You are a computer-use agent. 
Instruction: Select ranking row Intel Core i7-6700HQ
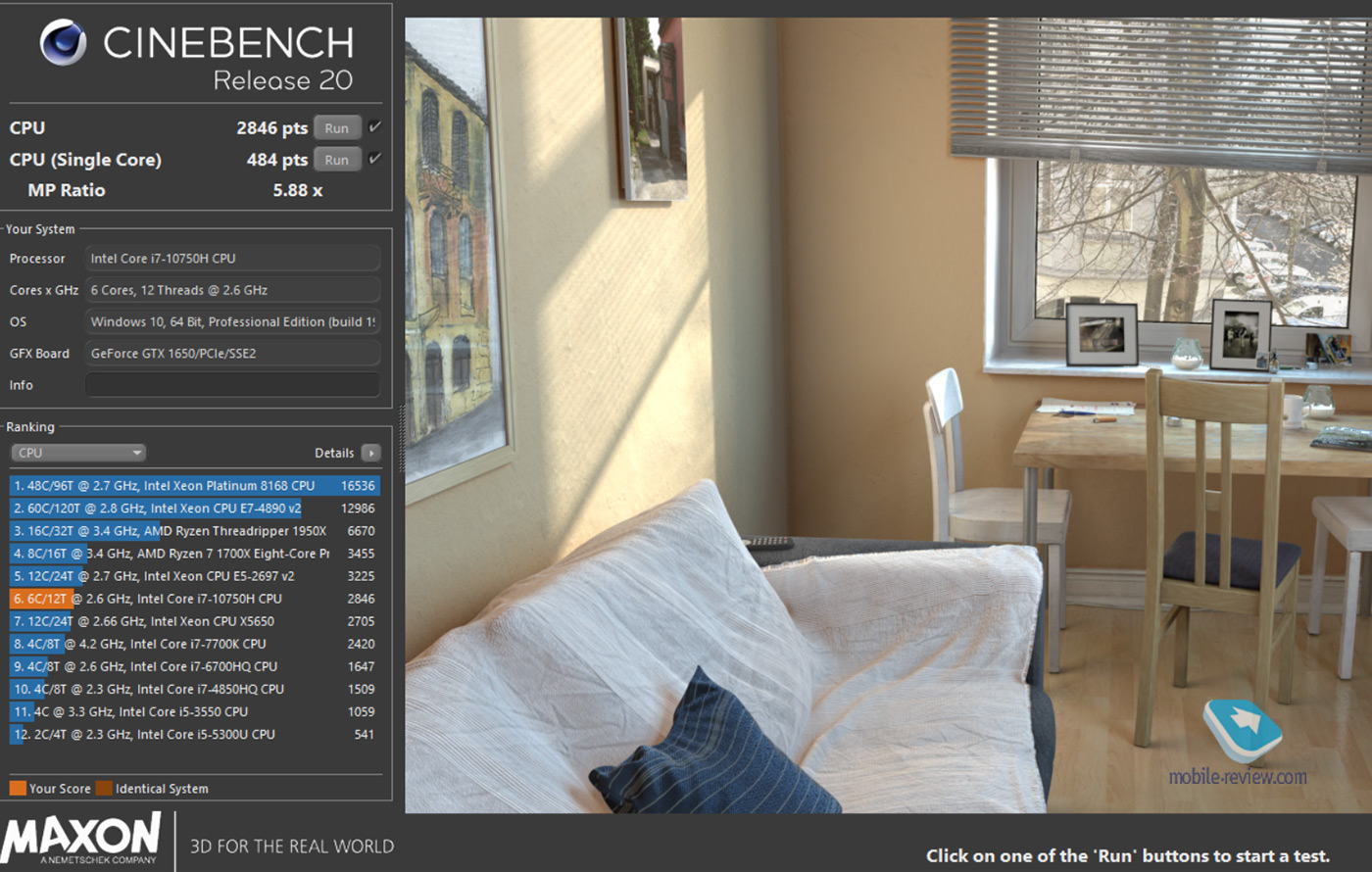(194, 666)
